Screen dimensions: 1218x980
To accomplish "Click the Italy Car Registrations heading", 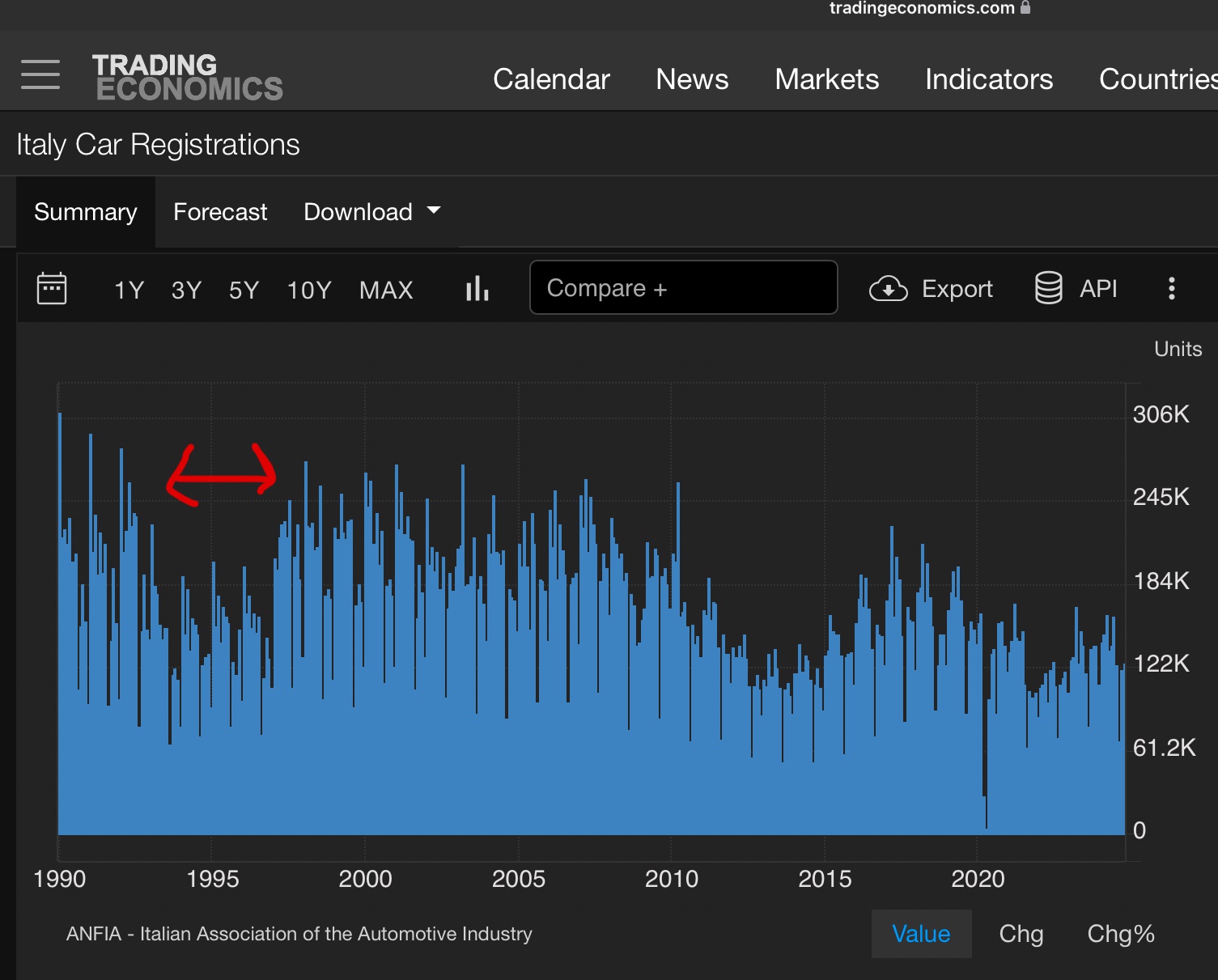I will (158, 145).
